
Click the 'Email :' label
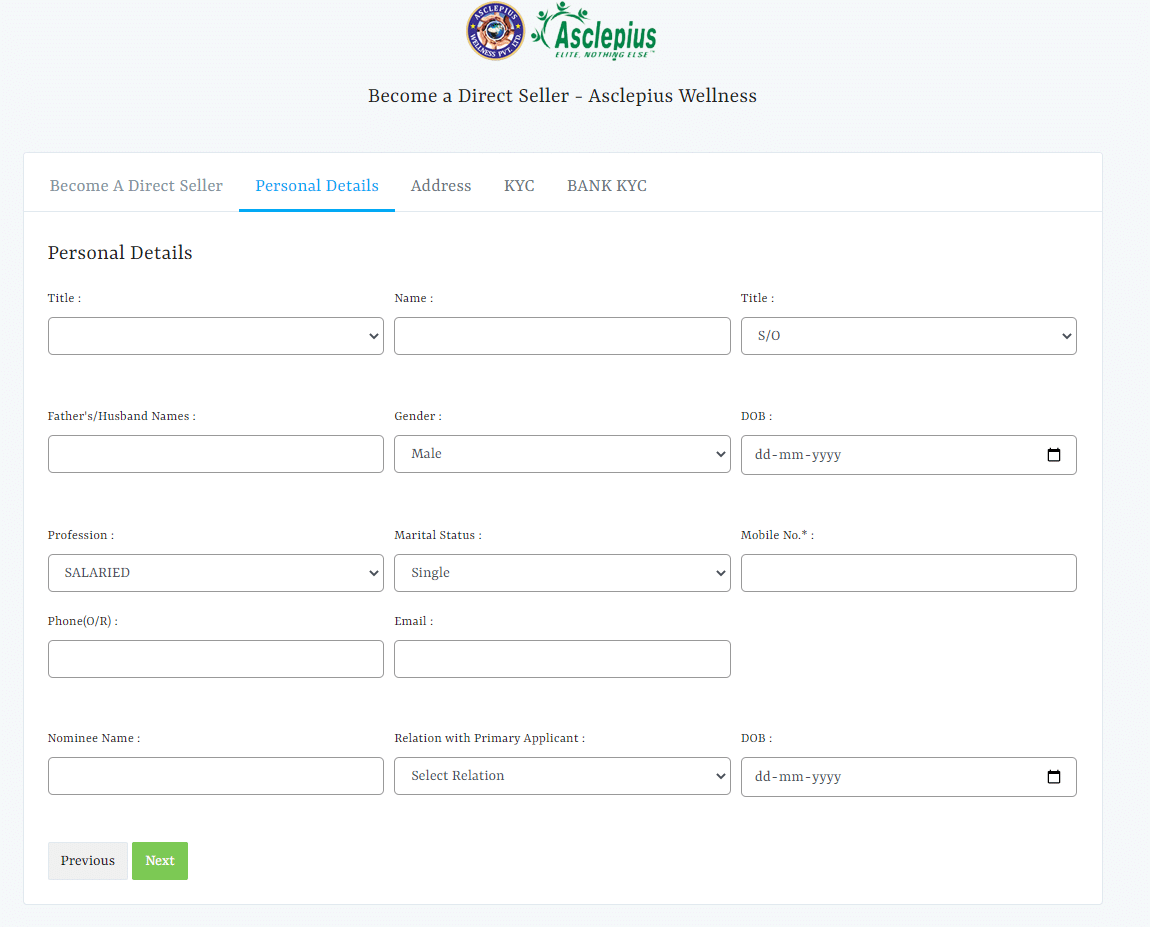pyautogui.click(x=414, y=621)
